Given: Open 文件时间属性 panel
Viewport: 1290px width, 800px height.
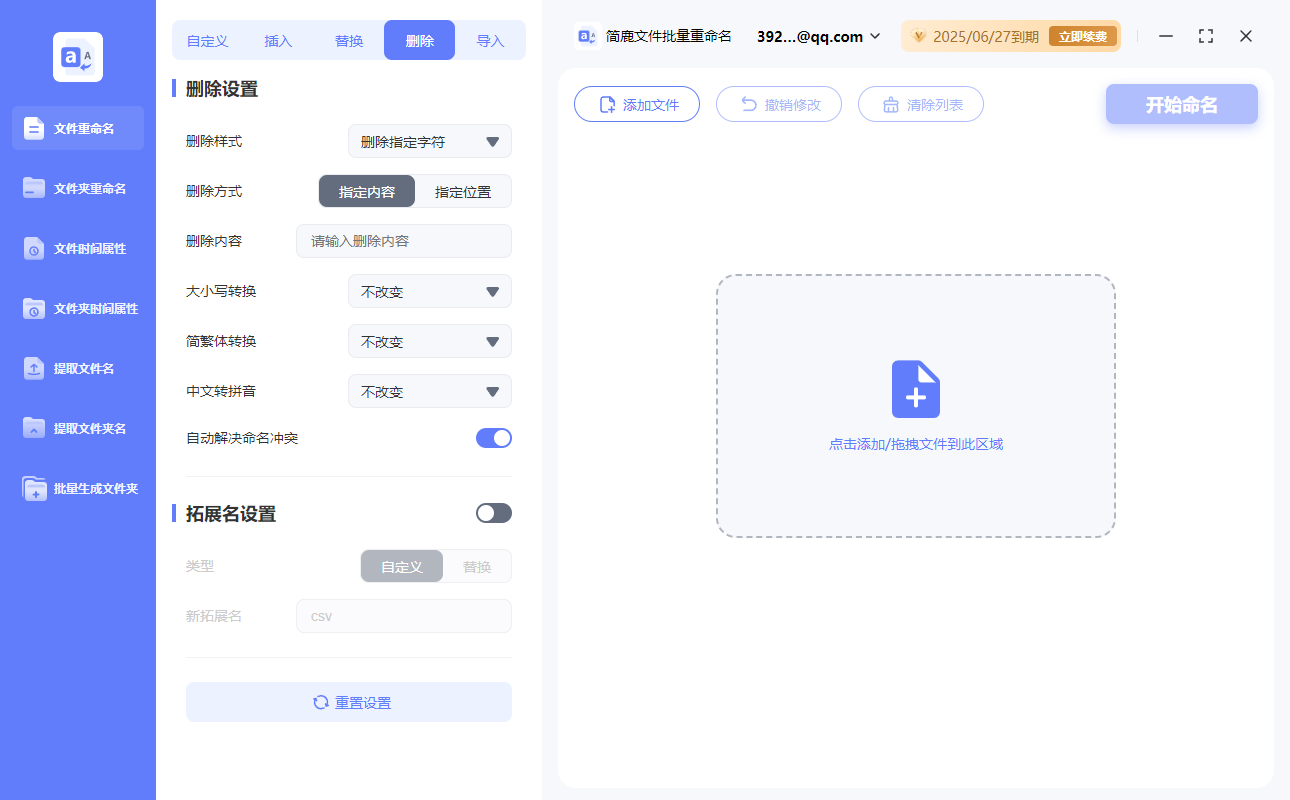Looking at the screenshot, I should click(x=77, y=248).
